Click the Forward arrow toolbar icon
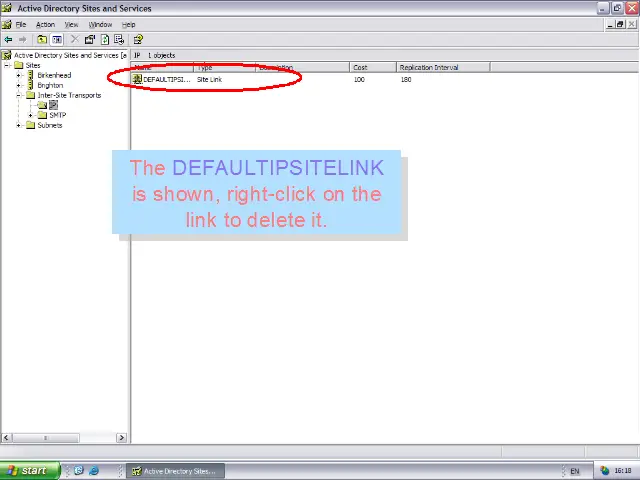 point(23,40)
